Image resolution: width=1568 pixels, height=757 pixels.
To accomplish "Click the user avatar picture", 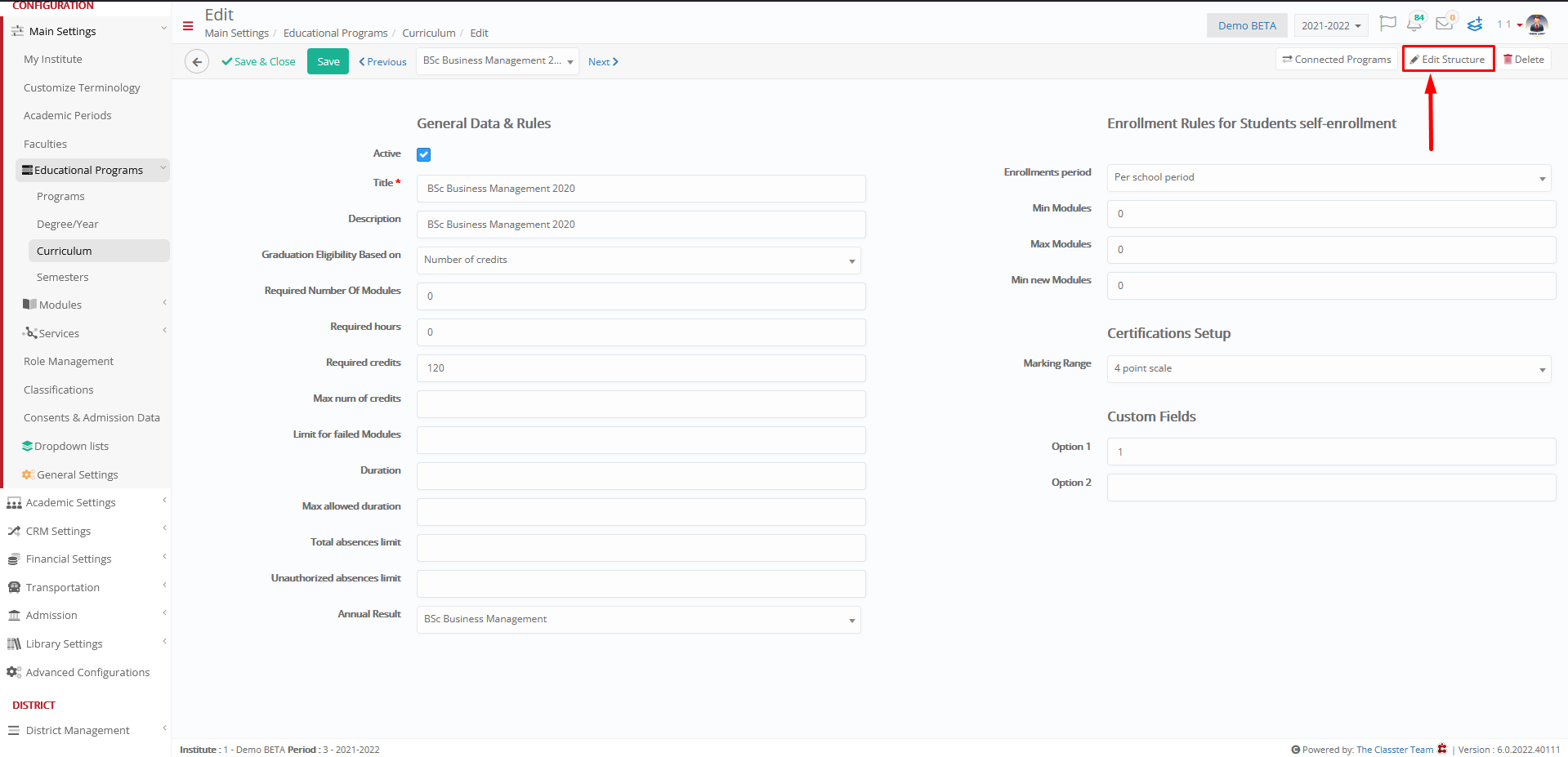I will click(x=1537, y=24).
